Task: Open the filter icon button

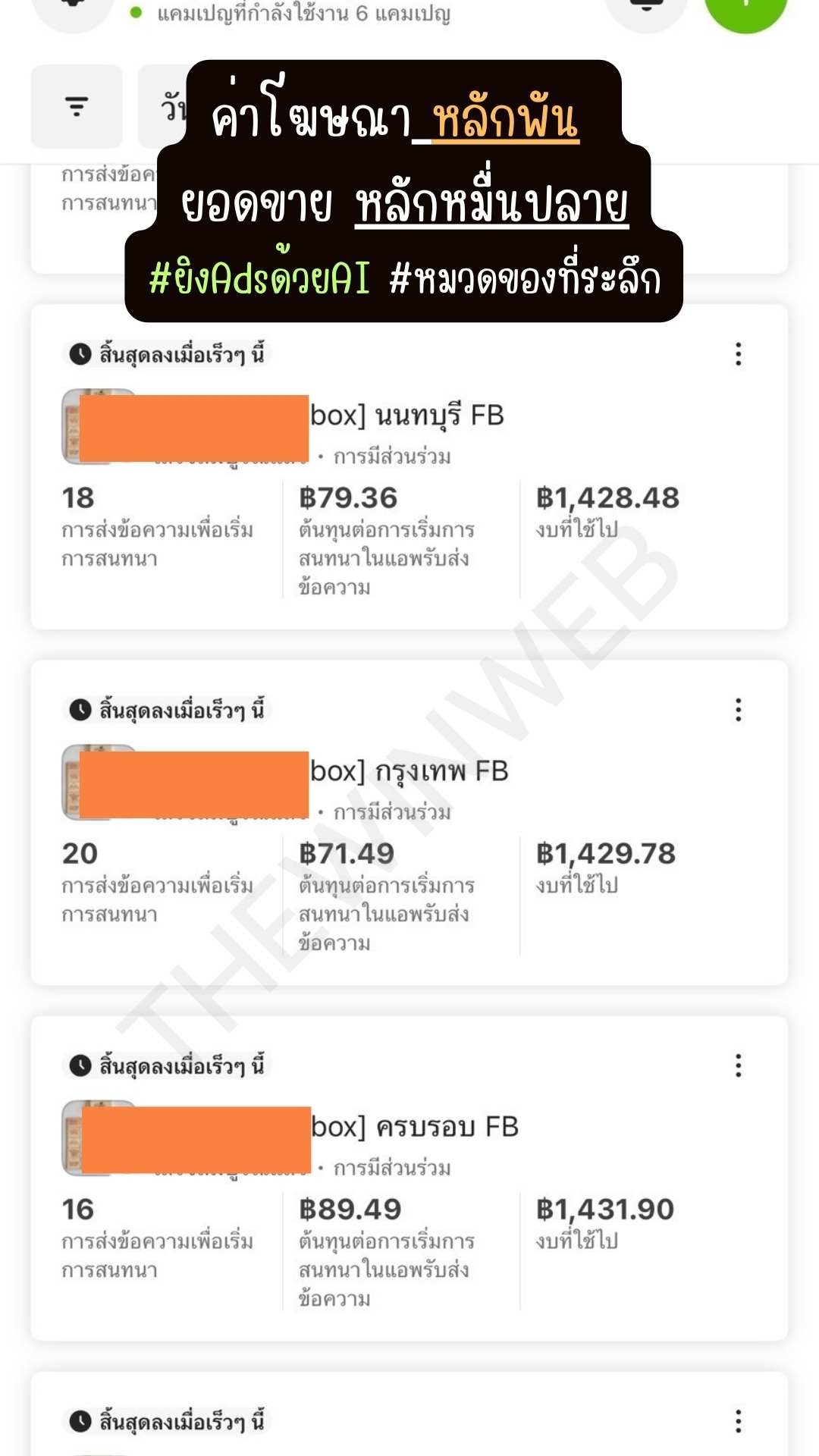Action: point(77,106)
